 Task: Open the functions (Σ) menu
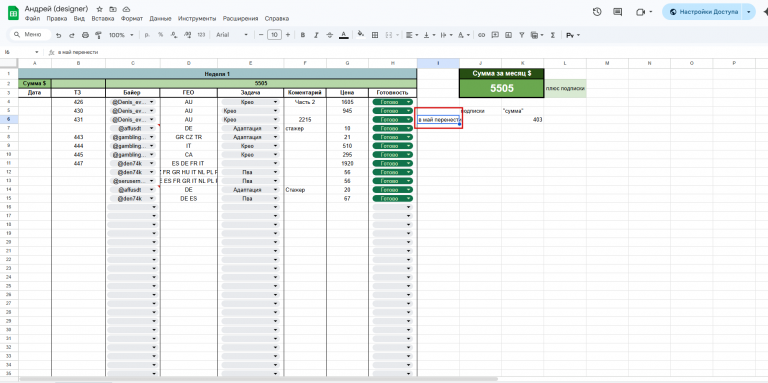553,35
